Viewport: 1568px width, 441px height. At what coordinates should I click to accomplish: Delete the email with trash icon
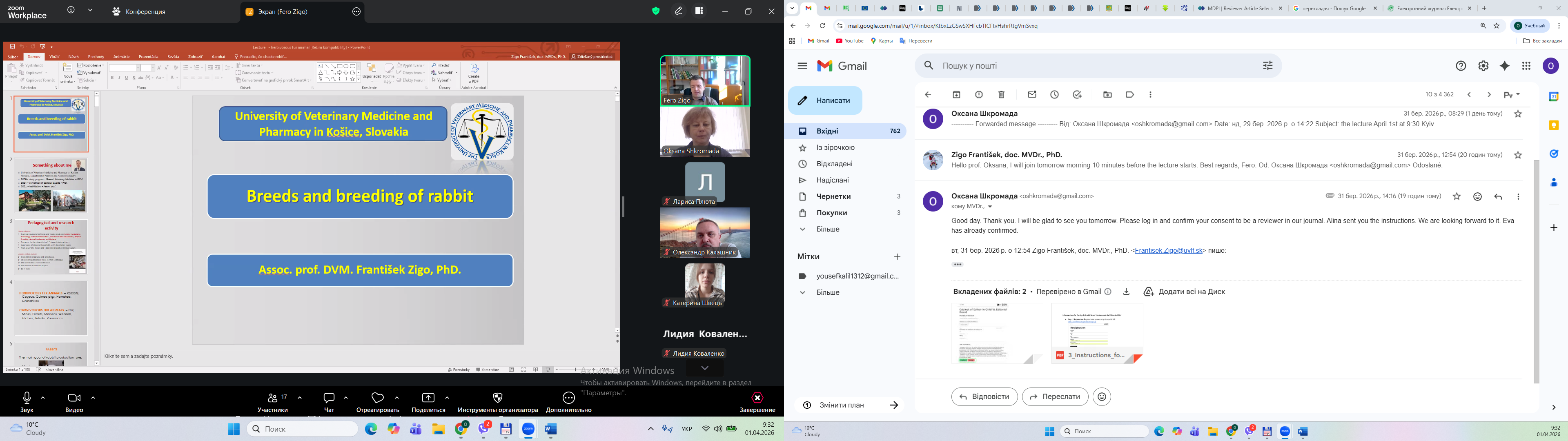coord(1001,94)
